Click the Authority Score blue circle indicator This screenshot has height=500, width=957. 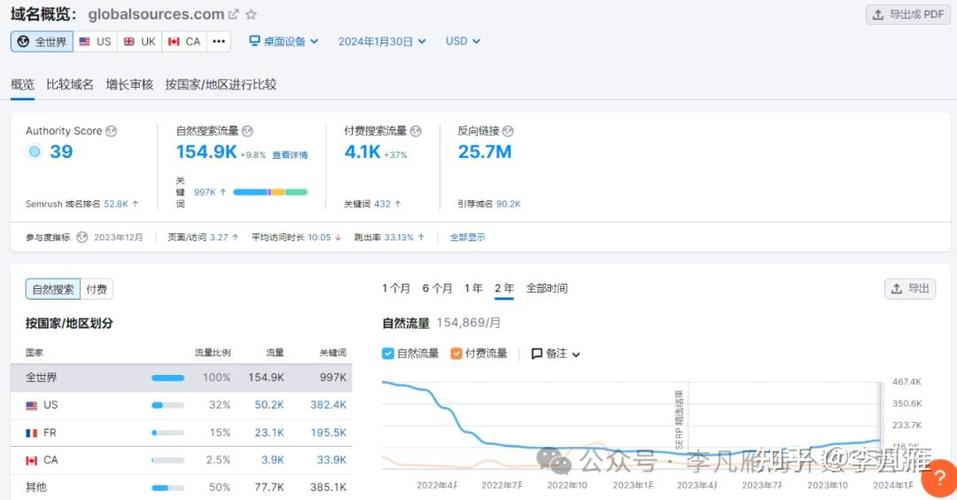[x=35, y=151]
